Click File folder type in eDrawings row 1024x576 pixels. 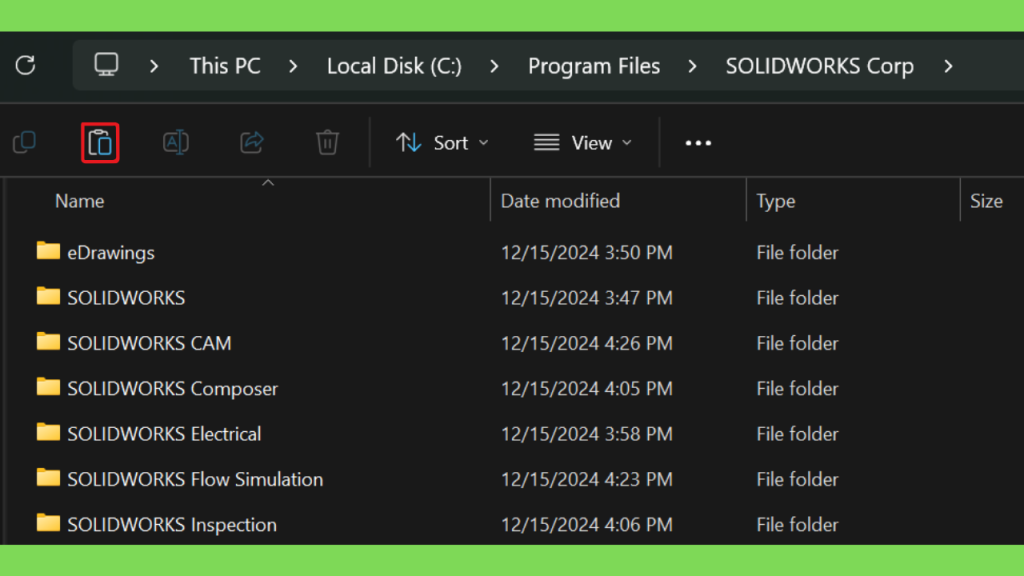(797, 253)
